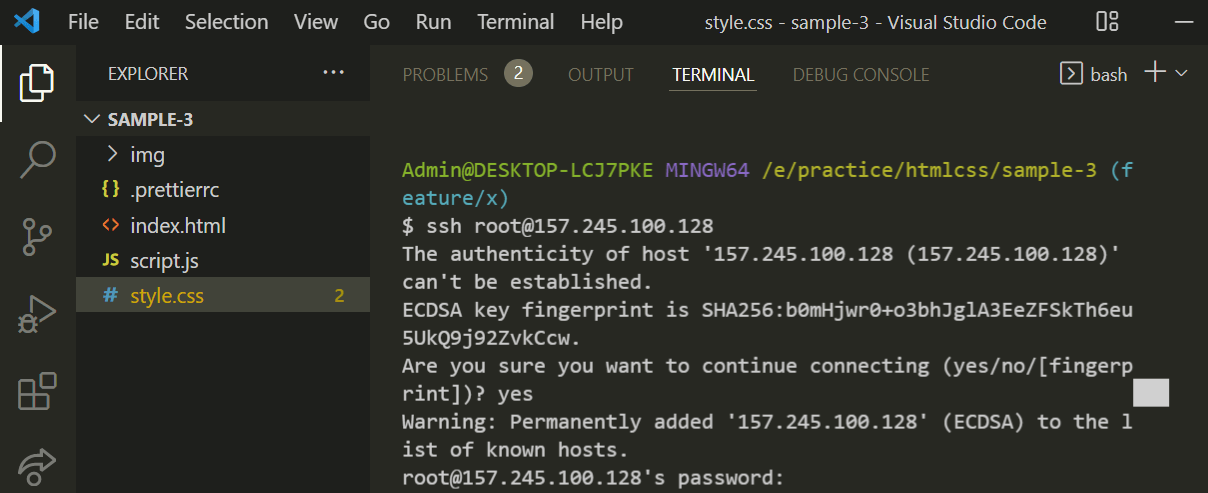The image size is (1208, 493).
Task: Expand the img folder
Action: [147, 155]
